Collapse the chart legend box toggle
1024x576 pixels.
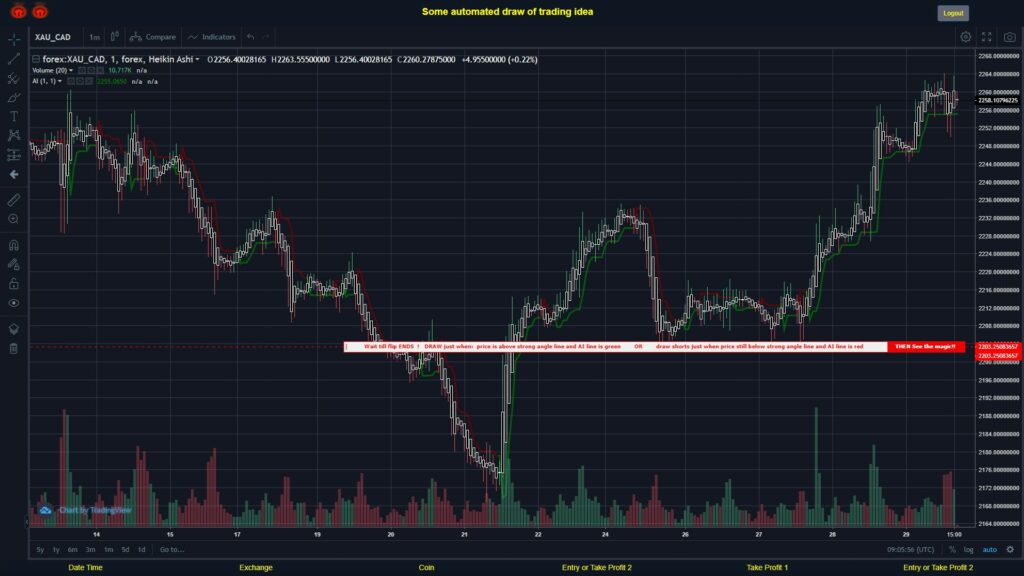[36, 59]
